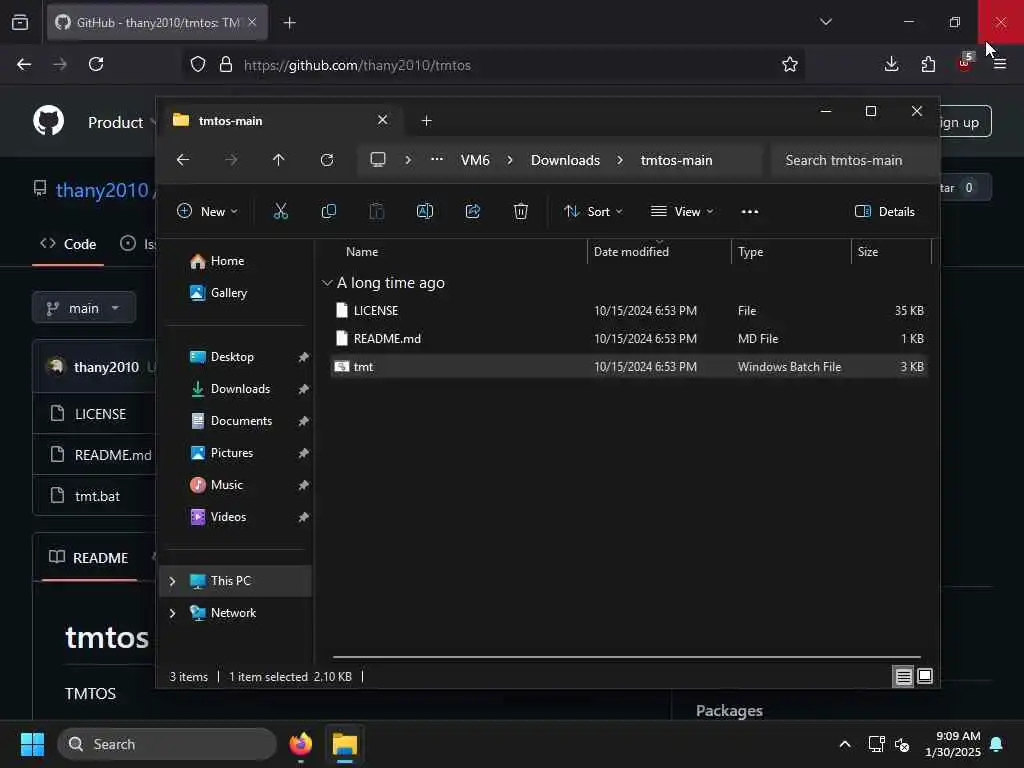This screenshot has height=768, width=1024.
Task: Refresh the tmtos-main folder view
Action: 327,160
